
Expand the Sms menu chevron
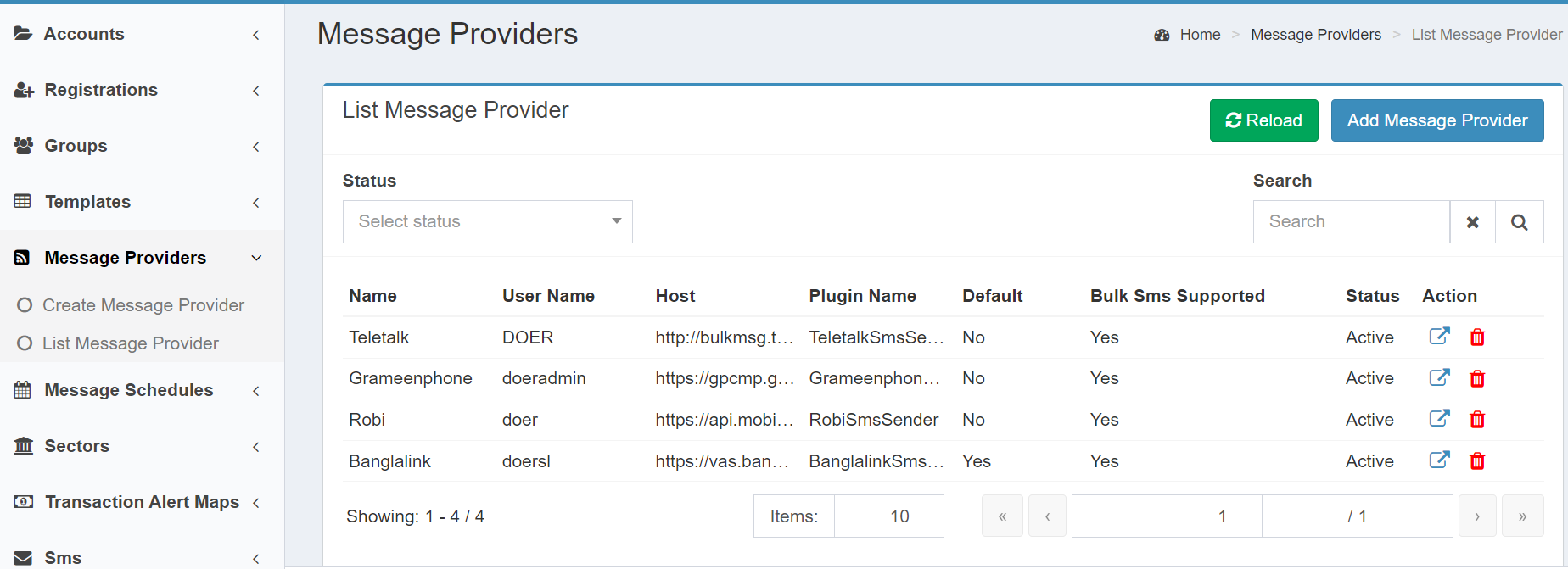[256, 559]
